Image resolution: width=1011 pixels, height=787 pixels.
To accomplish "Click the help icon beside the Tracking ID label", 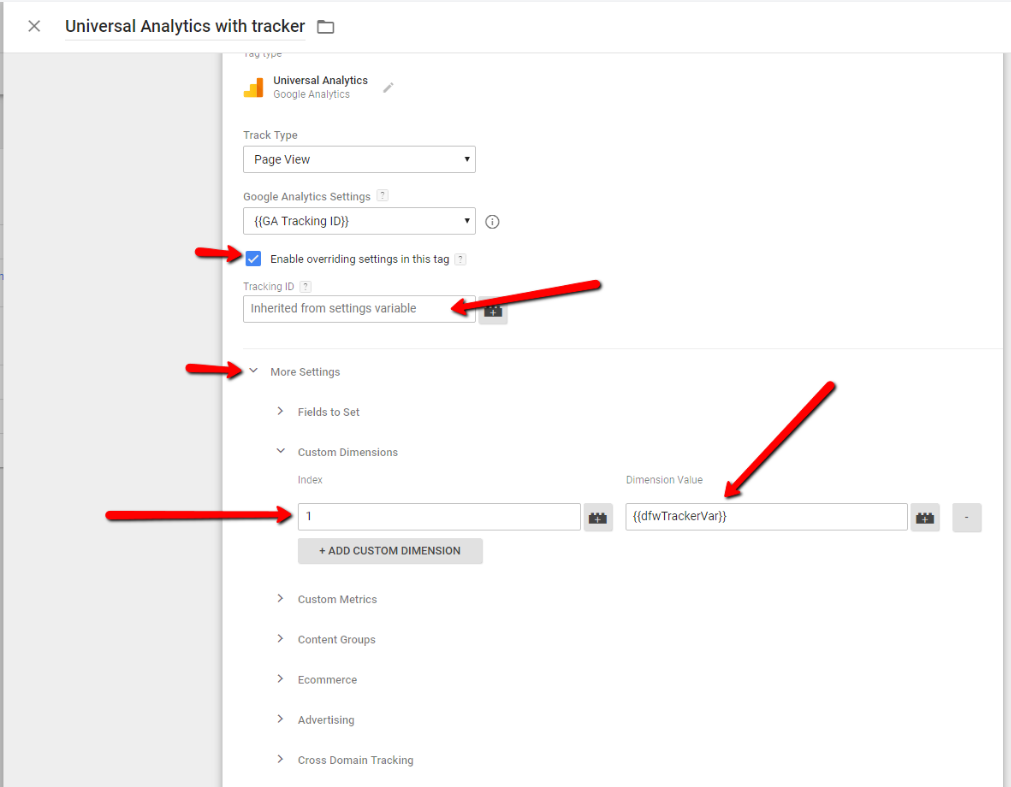I will (306, 286).
